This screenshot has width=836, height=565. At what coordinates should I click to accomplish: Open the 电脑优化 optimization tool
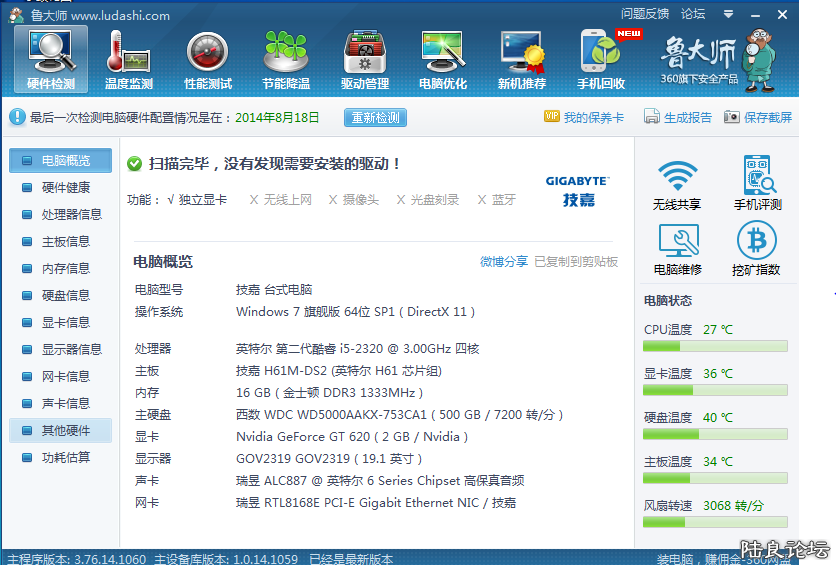tap(443, 59)
